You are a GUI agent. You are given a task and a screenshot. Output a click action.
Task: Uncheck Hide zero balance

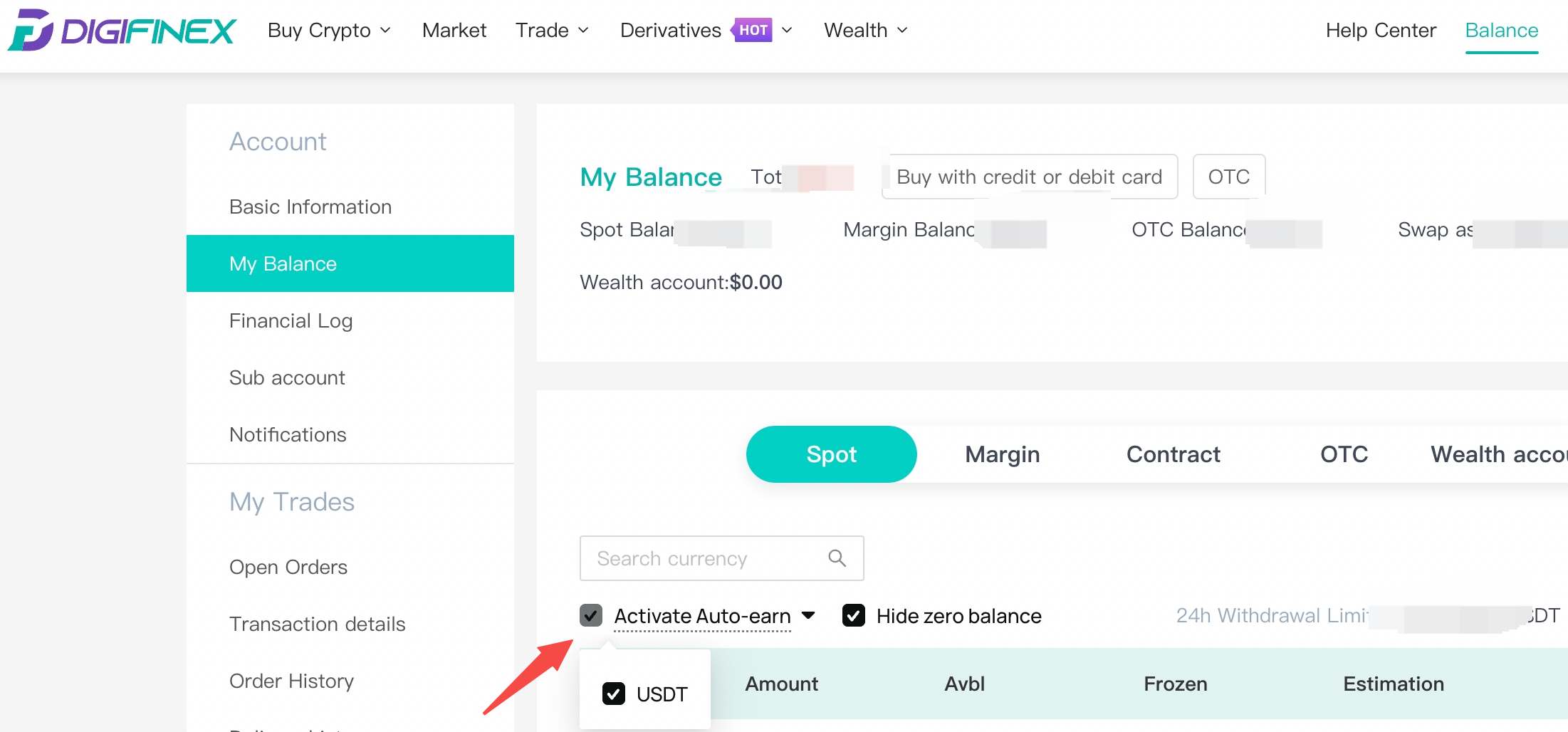click(x=854, y=615)
